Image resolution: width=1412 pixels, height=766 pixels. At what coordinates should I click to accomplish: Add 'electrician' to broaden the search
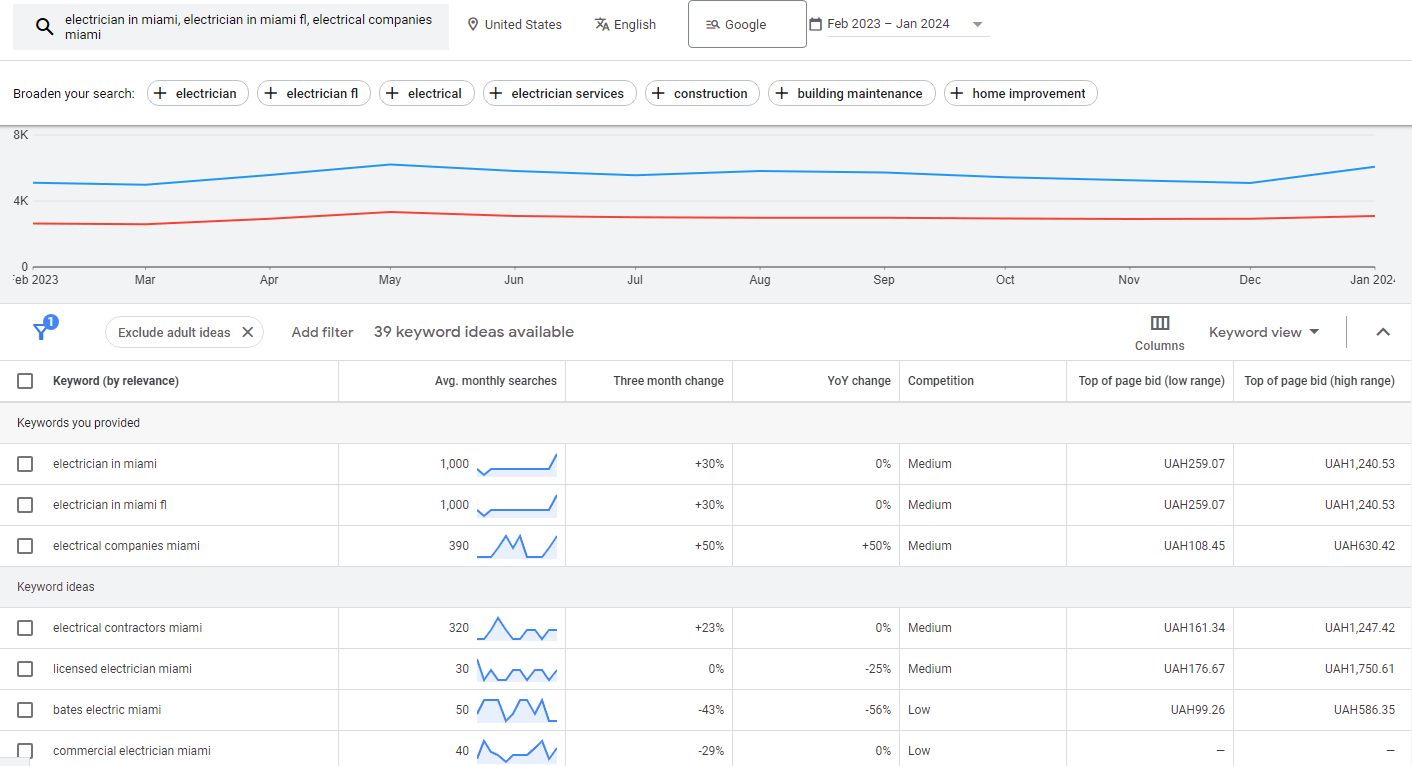(198, 93)
